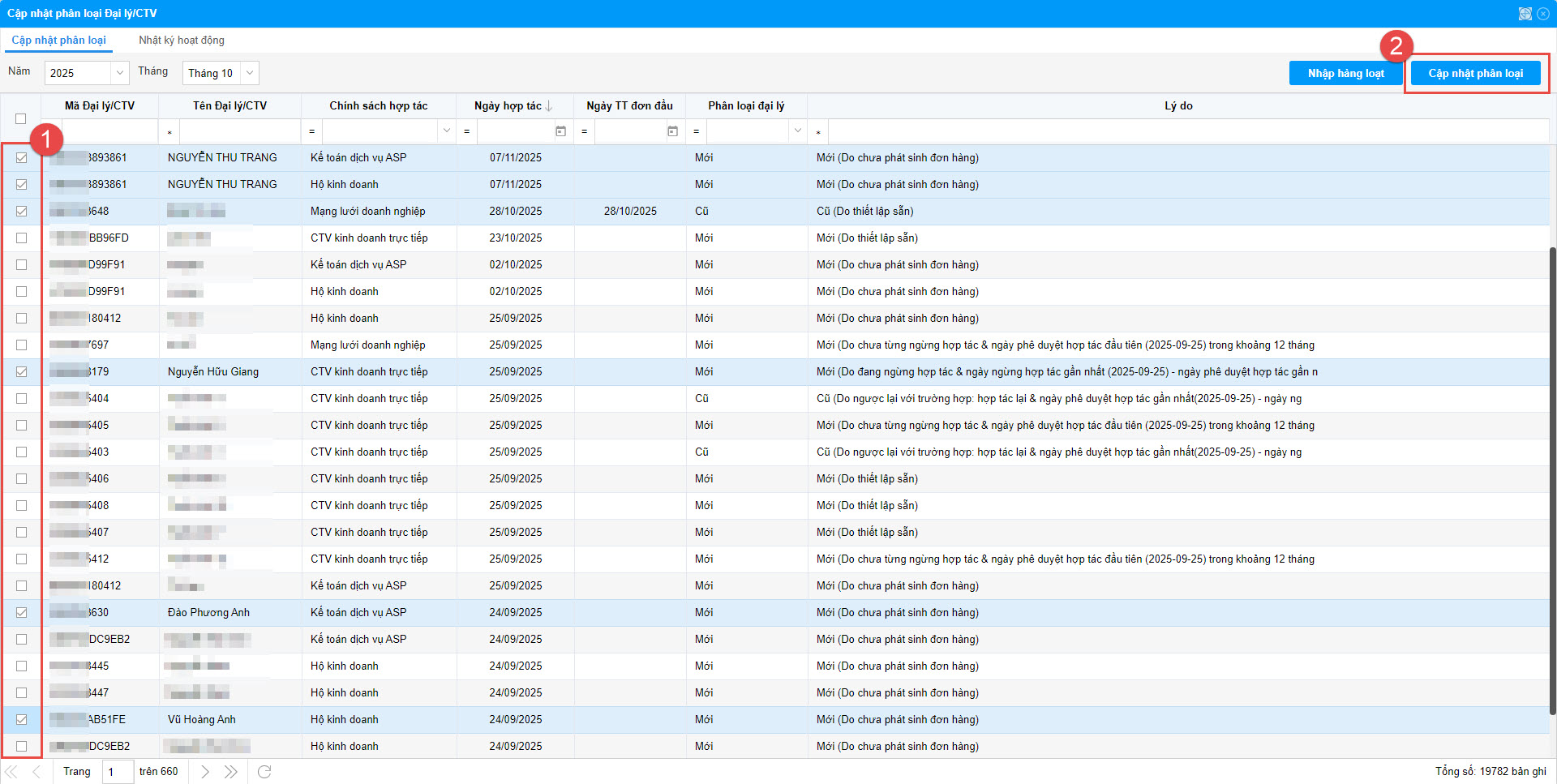Select the Cập nhật phân loại tab
The image size is (1557, 784).
58,41
